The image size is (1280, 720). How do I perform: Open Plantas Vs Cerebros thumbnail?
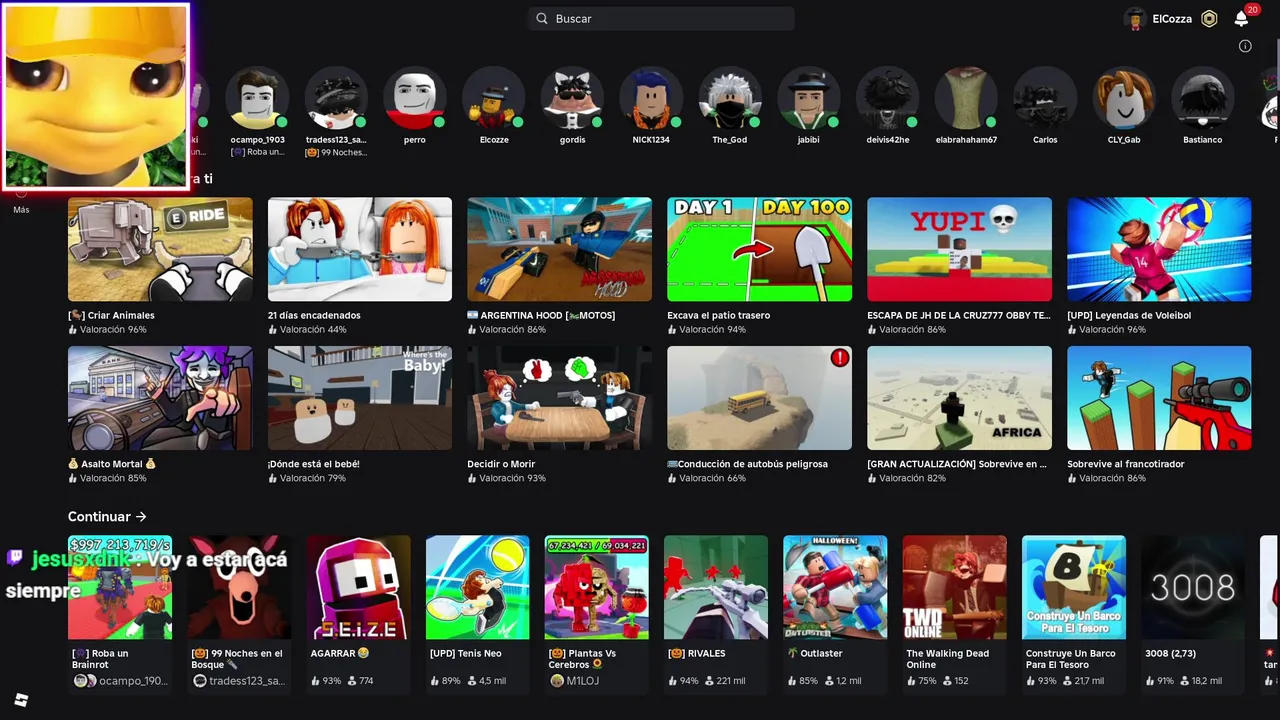pyautogui.click(x=597, y=587)
